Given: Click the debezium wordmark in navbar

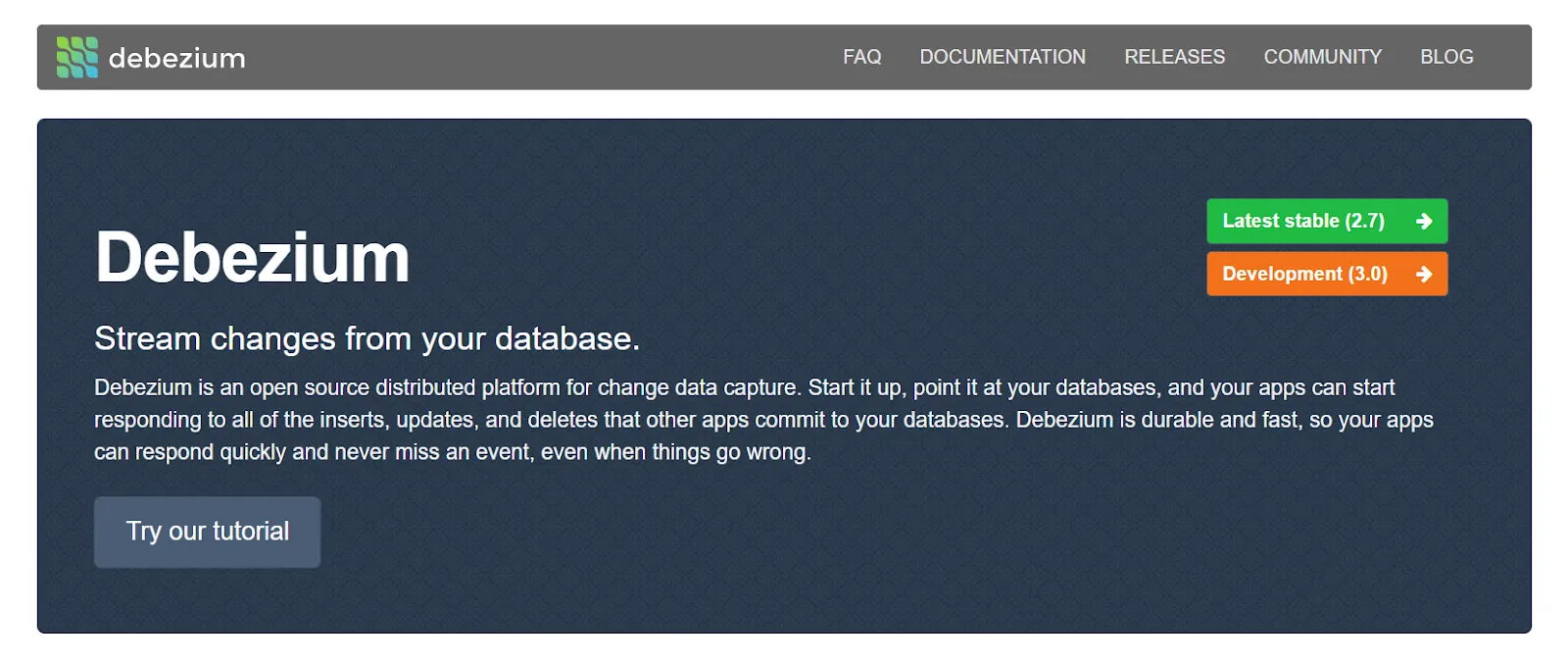Looking at the screenshot, I should [x=177, y=58].
